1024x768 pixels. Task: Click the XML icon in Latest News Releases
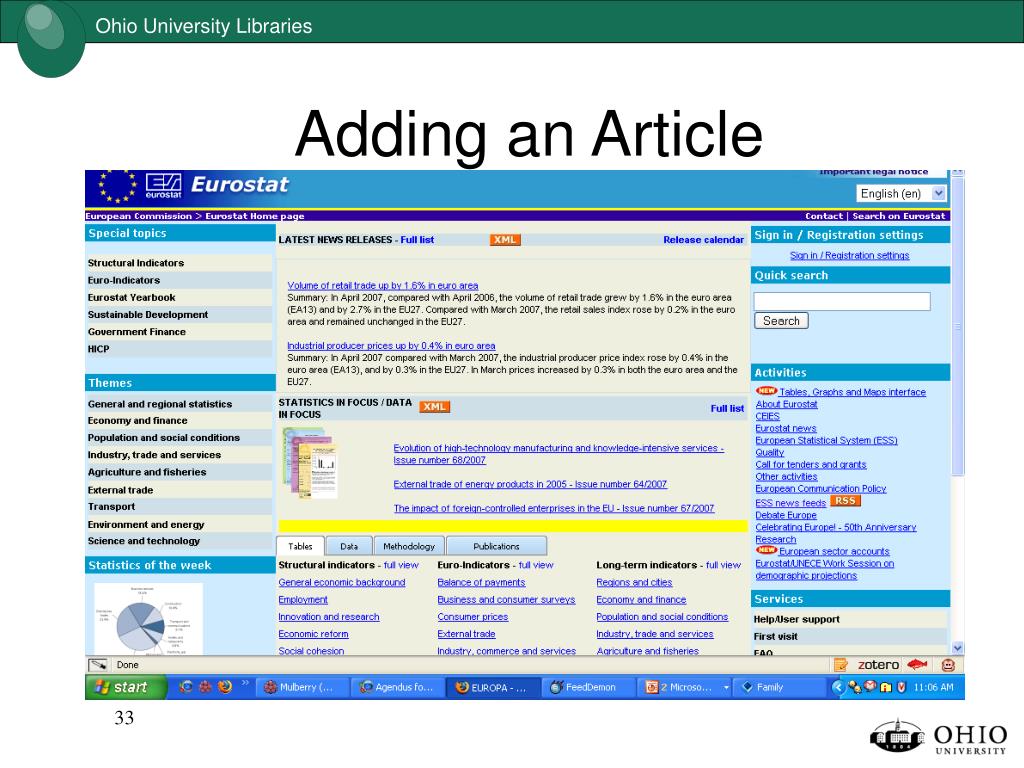[x=505, y=240]
